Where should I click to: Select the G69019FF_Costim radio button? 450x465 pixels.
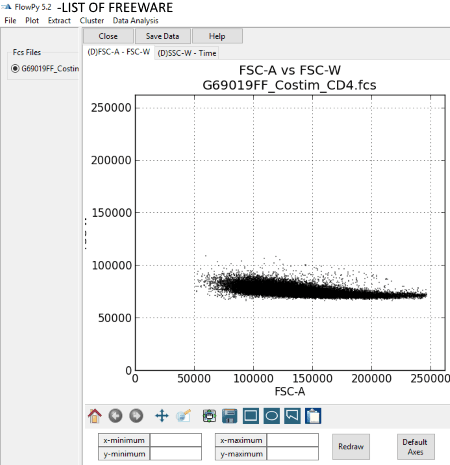[x=15, y=69]
